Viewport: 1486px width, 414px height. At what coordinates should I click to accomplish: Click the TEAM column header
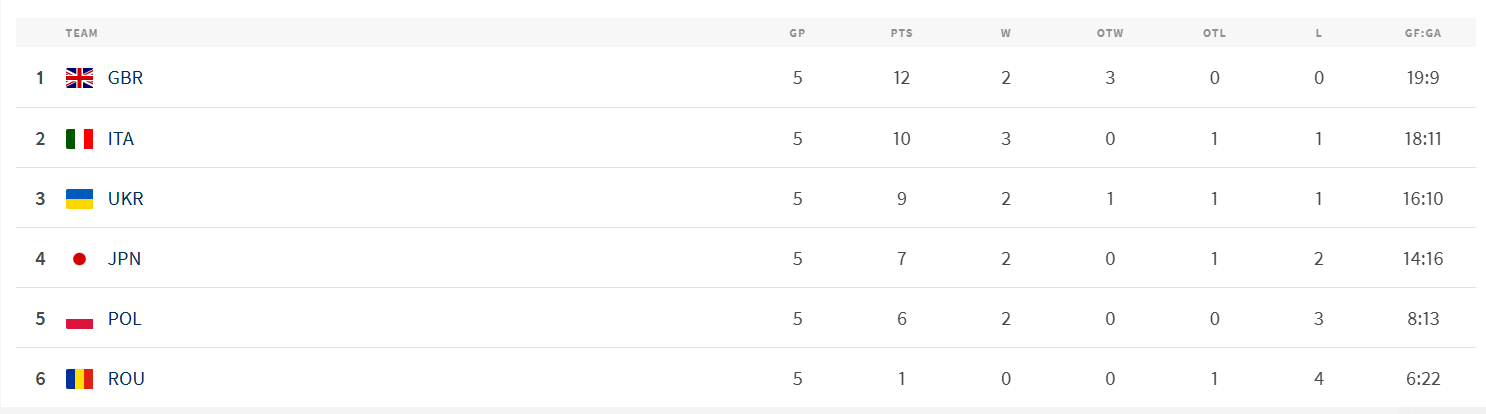point(82,33)
